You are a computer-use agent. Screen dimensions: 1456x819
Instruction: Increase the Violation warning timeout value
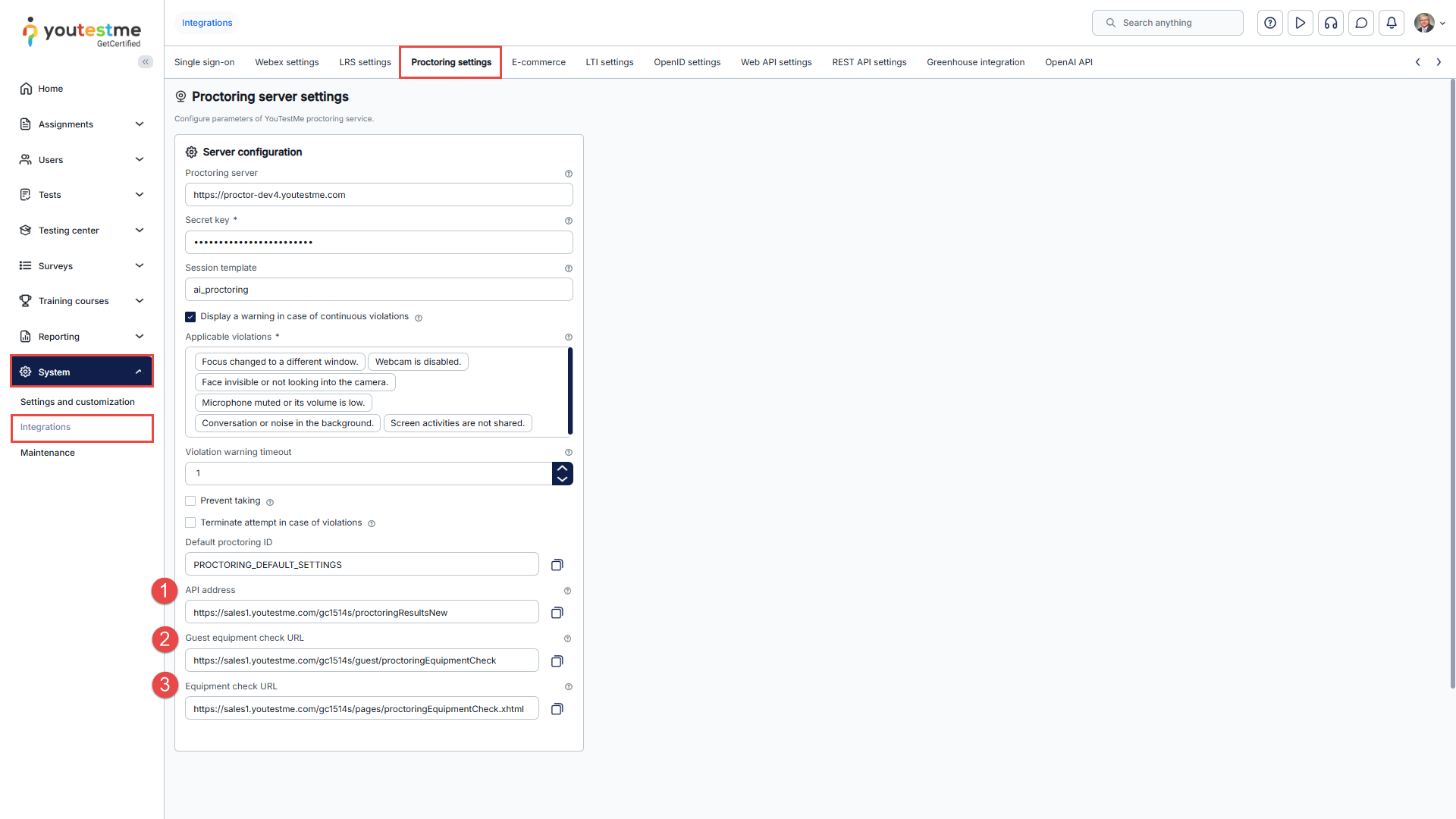(563, 469)
